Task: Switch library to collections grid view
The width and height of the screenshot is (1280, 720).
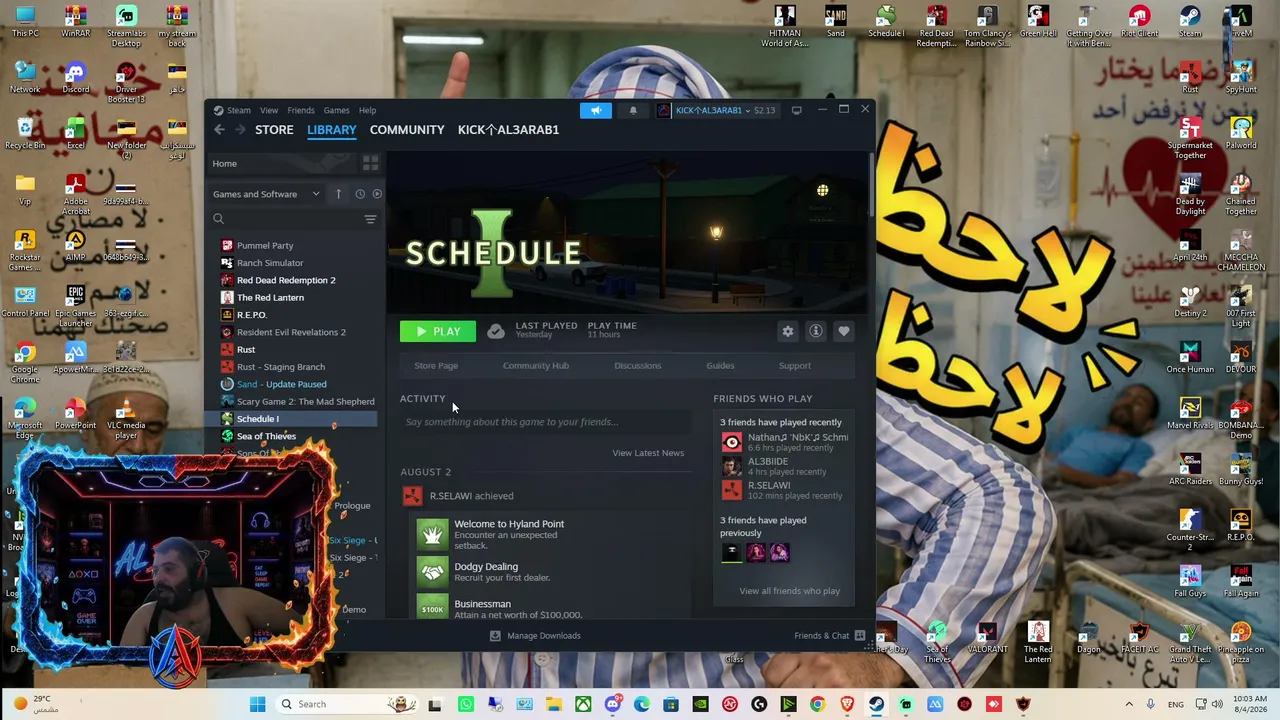Action: [x=370, y=163]
